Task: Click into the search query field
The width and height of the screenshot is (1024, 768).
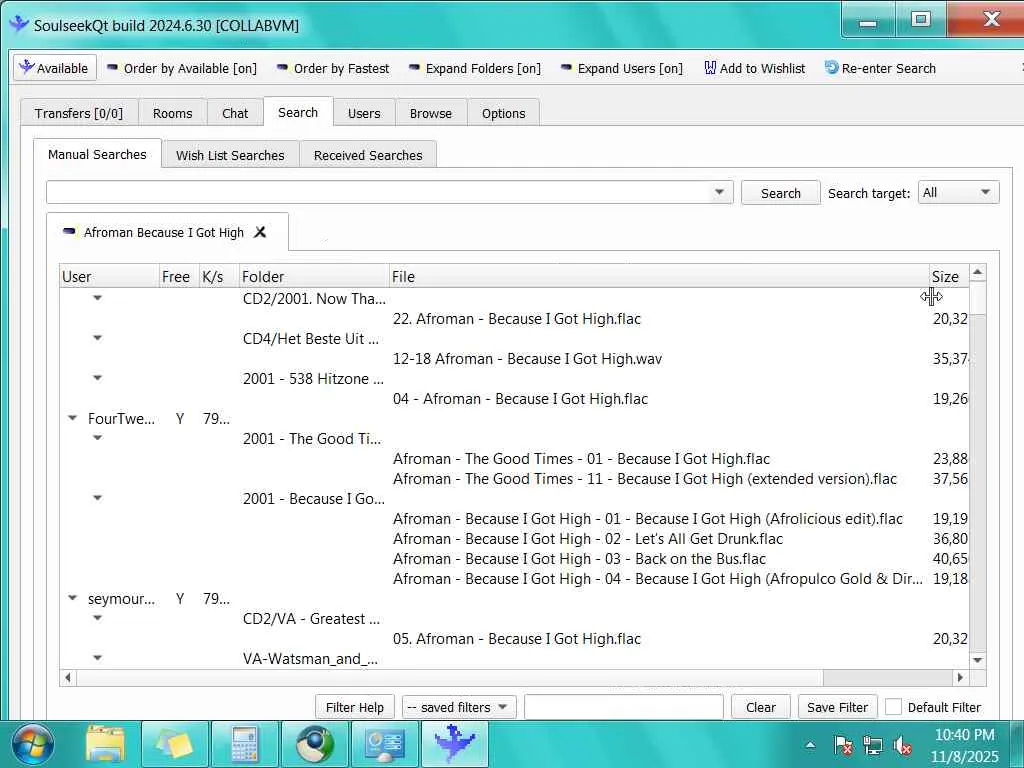Action: [379, 193]
